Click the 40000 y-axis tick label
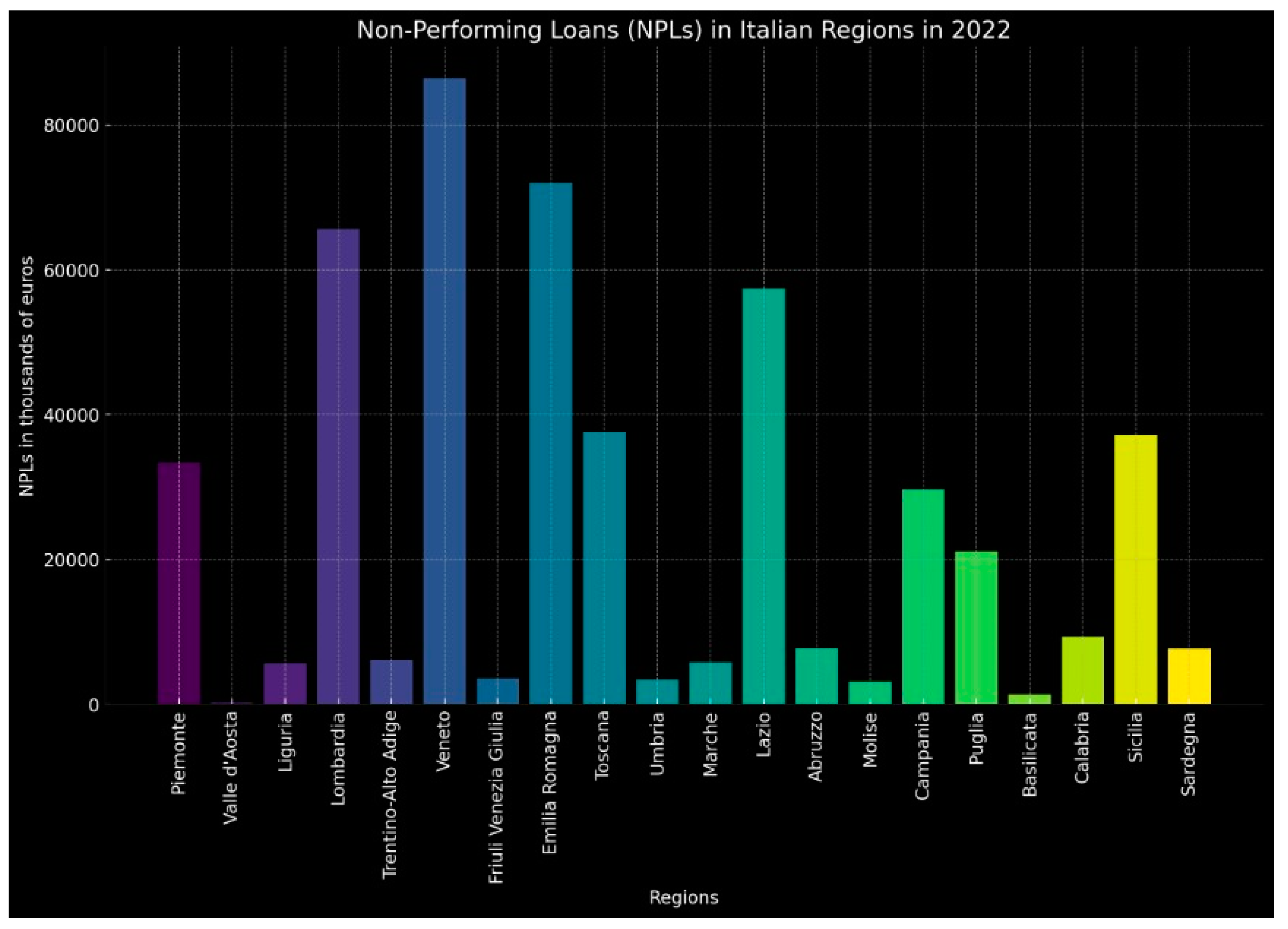Screen dimensions: 1288x929 pos(71,415)
